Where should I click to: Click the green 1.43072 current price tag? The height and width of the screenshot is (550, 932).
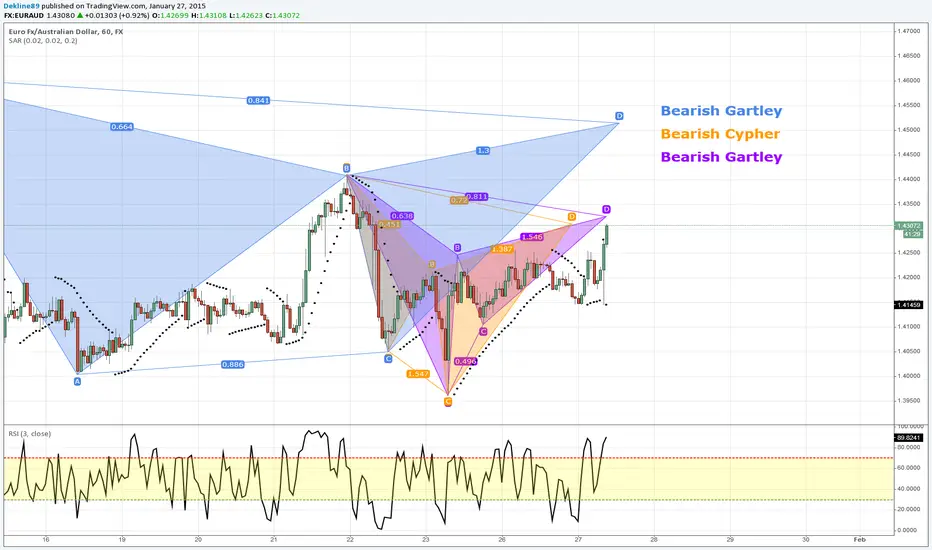pos(908,226)
